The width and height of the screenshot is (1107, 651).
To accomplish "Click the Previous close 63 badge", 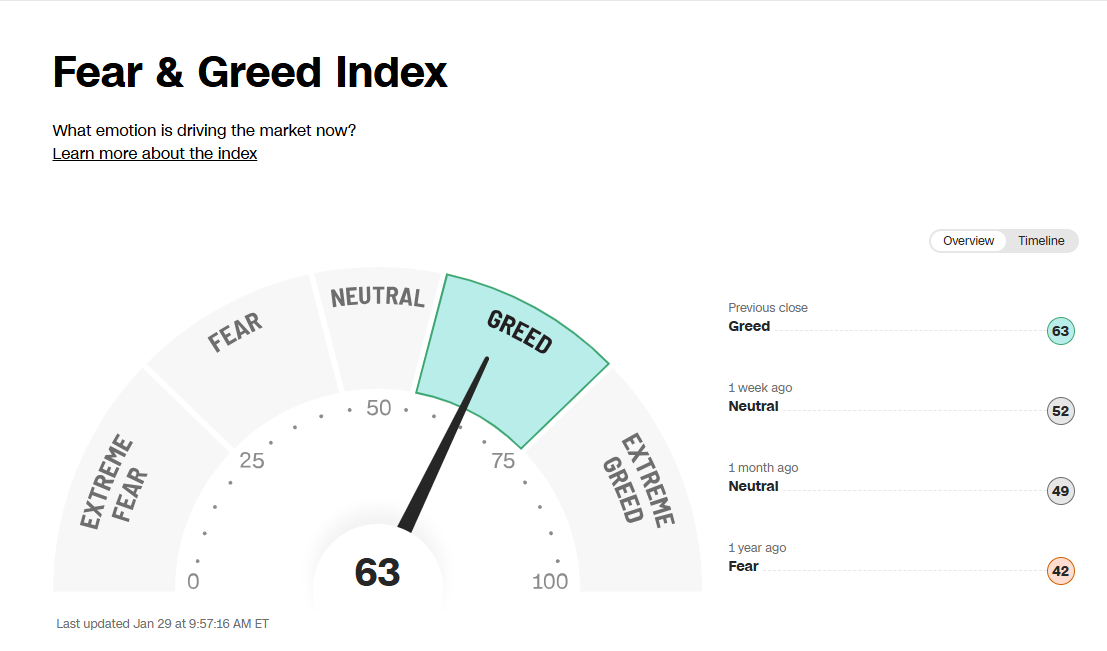I will point(1060,331).
